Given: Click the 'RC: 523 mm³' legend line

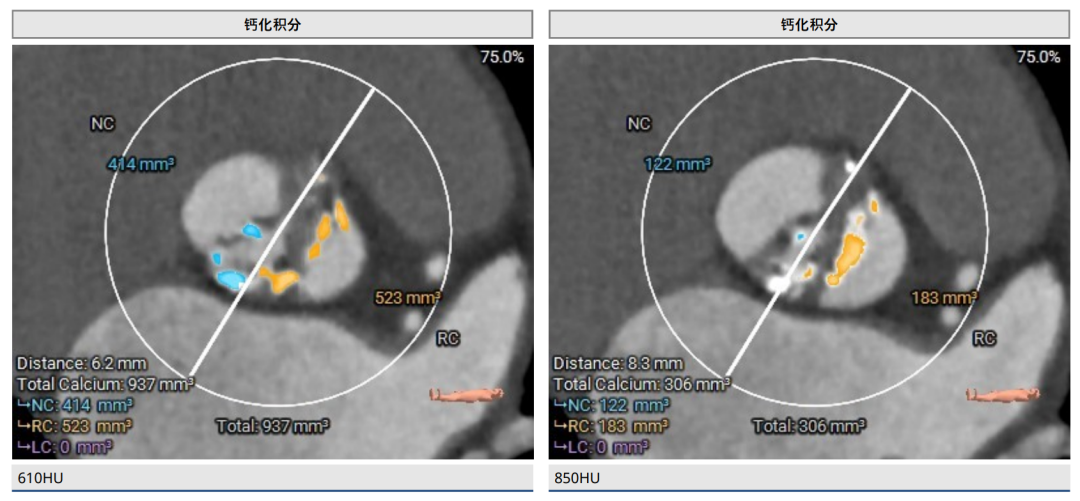Looking at the screenshot, I should coord(74,425).
